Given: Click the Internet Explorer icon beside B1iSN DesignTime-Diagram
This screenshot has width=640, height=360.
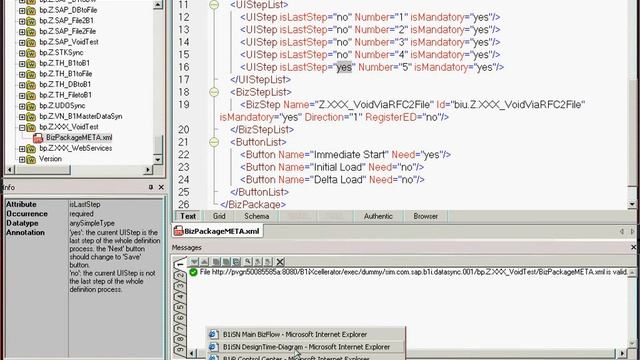Looking at the screenshot, I should tap(213, 347).
